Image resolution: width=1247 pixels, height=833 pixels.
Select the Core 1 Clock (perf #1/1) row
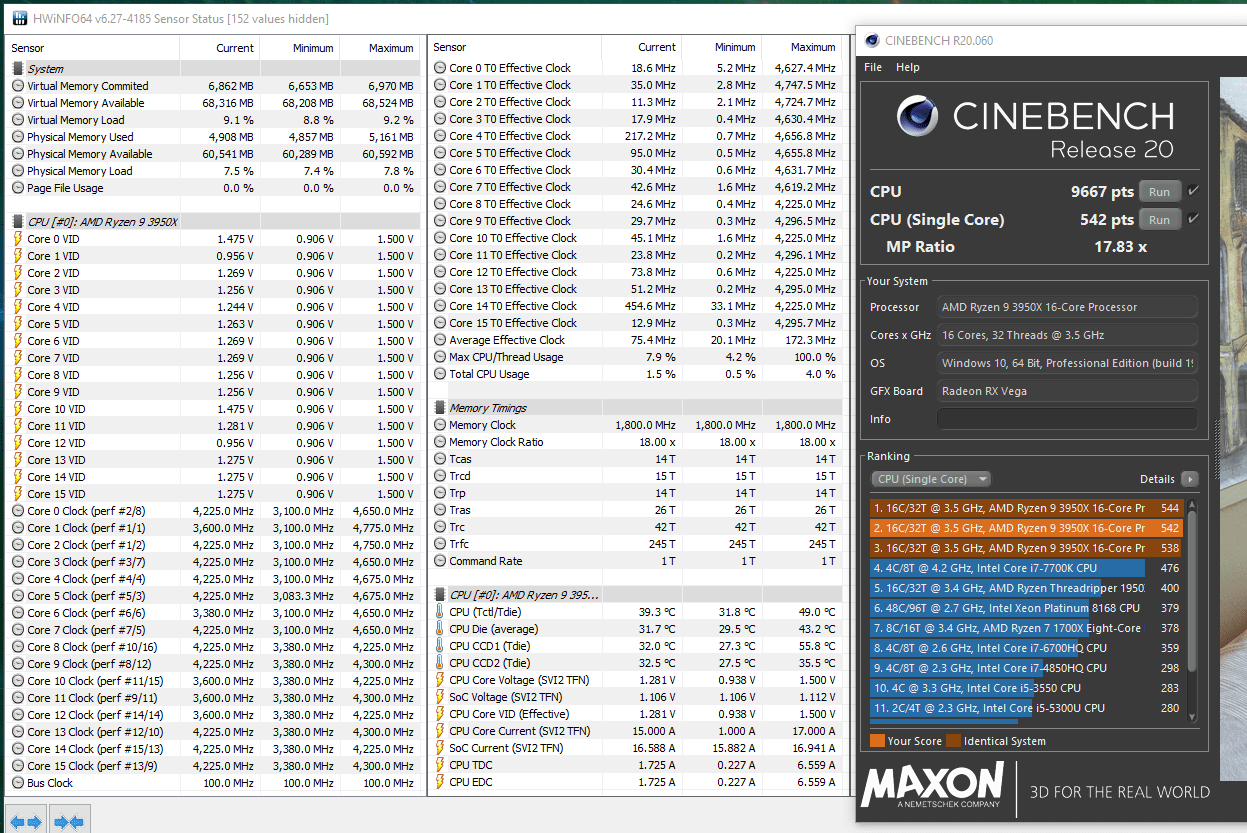click(x=213, y=528)
